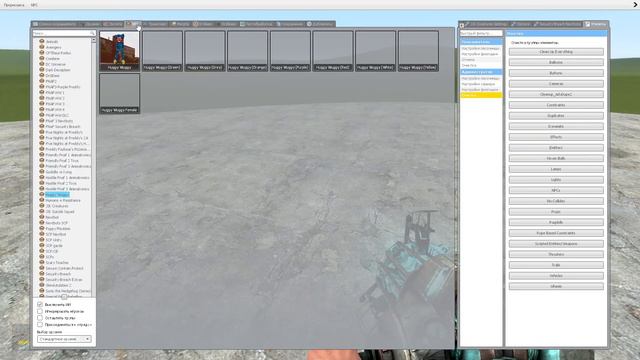Click the Animals category icon
640x360 pixels.
[42, 41]
